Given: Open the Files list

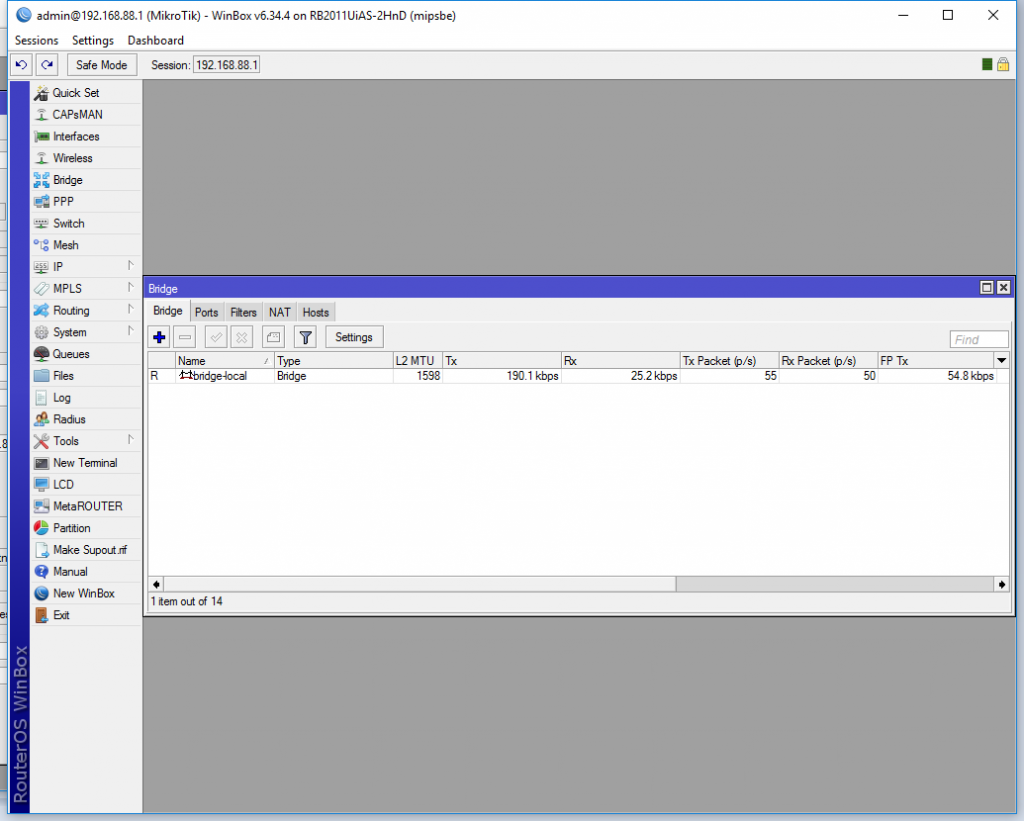Looking at the screenshot, I should point(86,376).
